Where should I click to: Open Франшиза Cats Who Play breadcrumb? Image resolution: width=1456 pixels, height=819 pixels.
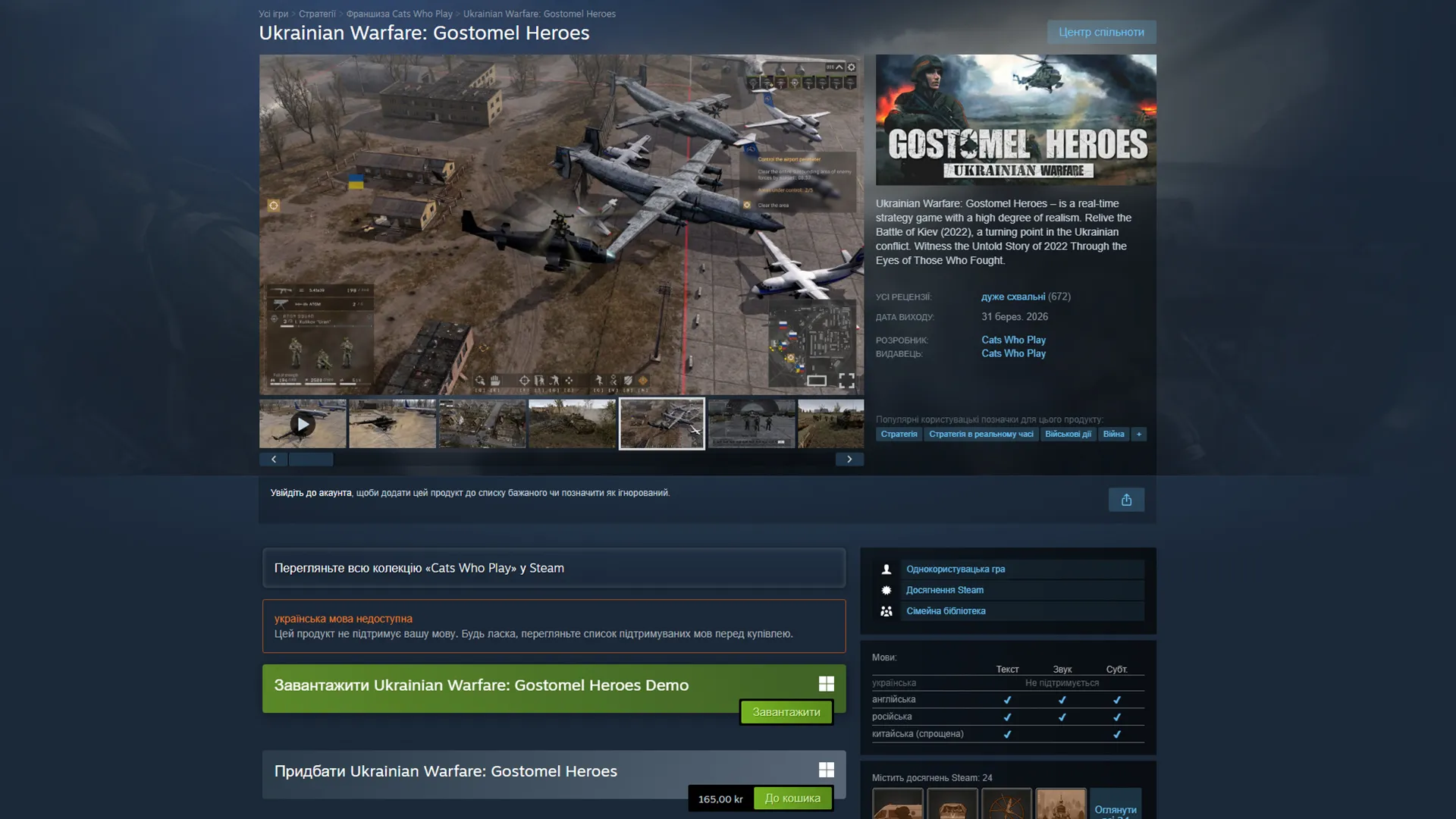pos(400,14)
